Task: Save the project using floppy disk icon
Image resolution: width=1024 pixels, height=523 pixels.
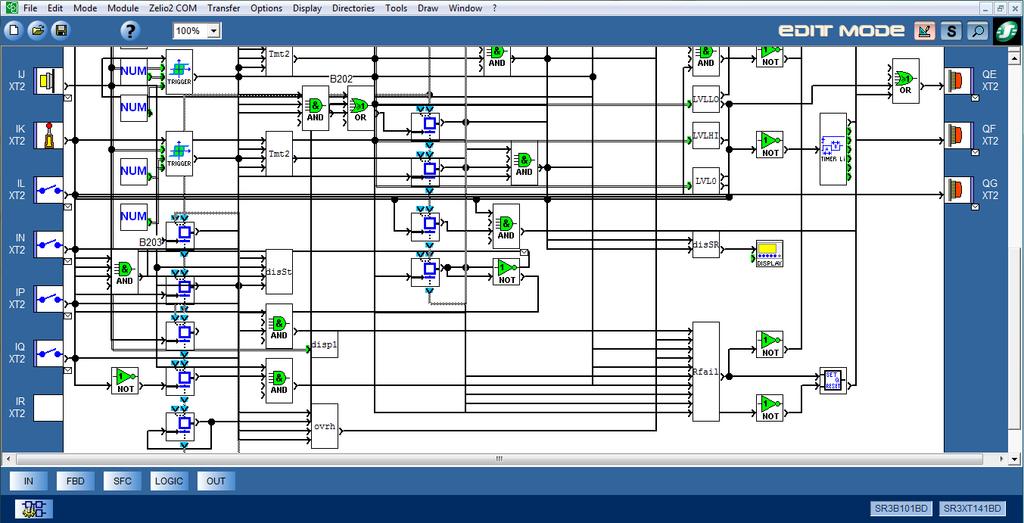Action: pyautogui.click(x=61, y=31)
